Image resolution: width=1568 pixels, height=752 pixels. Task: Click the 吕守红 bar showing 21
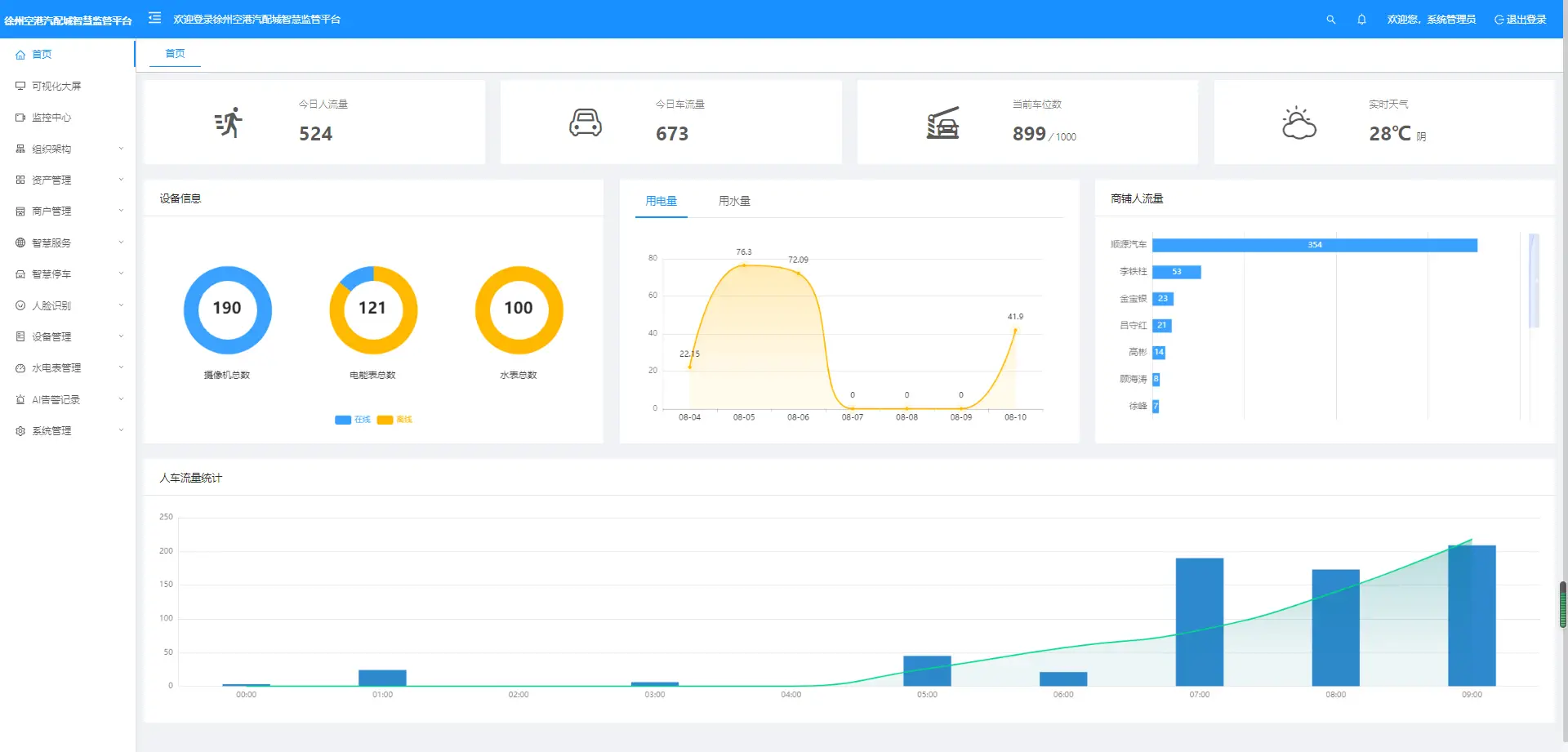1162,326
